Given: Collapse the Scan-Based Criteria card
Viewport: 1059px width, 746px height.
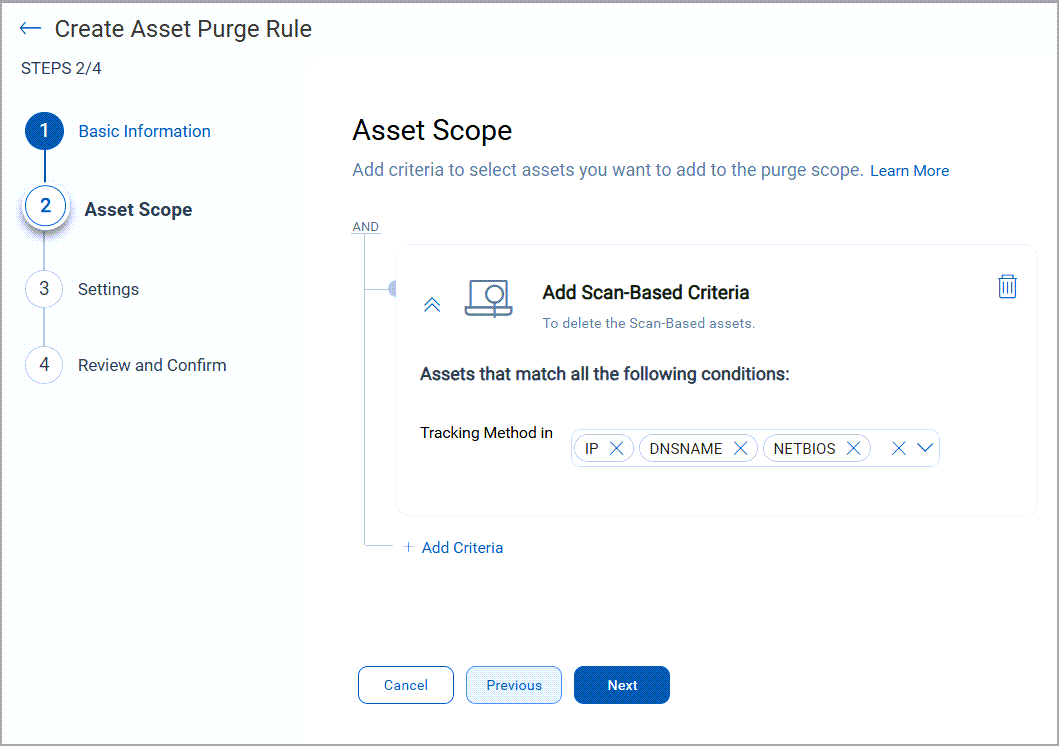Looking at the screenshot, I should (x=432, y=304).
